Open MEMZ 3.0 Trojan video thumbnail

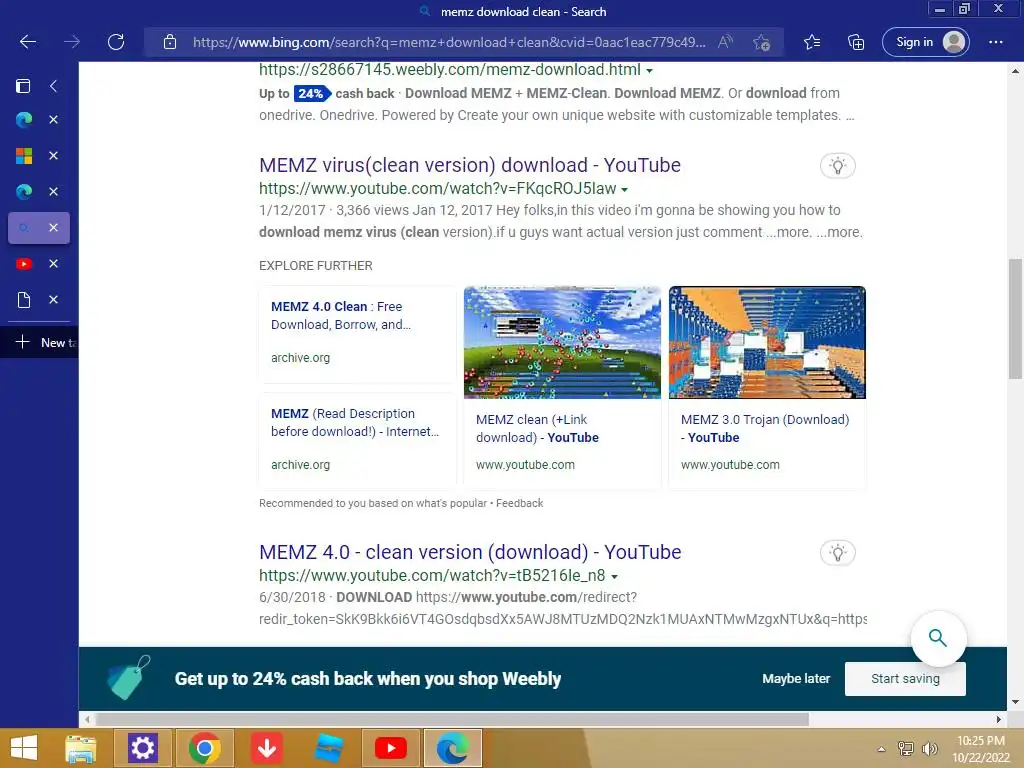coord(767,342)
